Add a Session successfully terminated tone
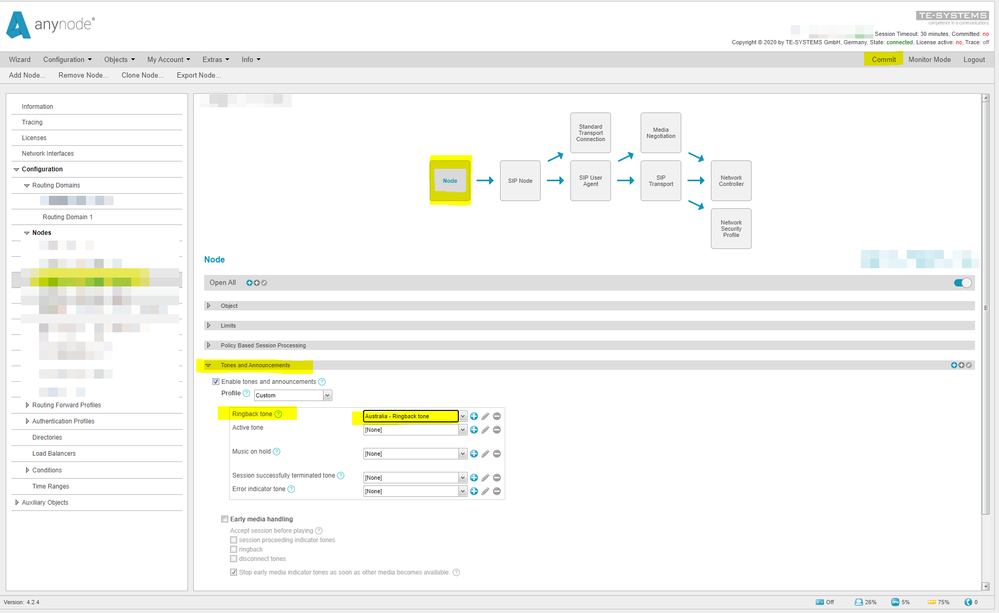 [474, 477]
